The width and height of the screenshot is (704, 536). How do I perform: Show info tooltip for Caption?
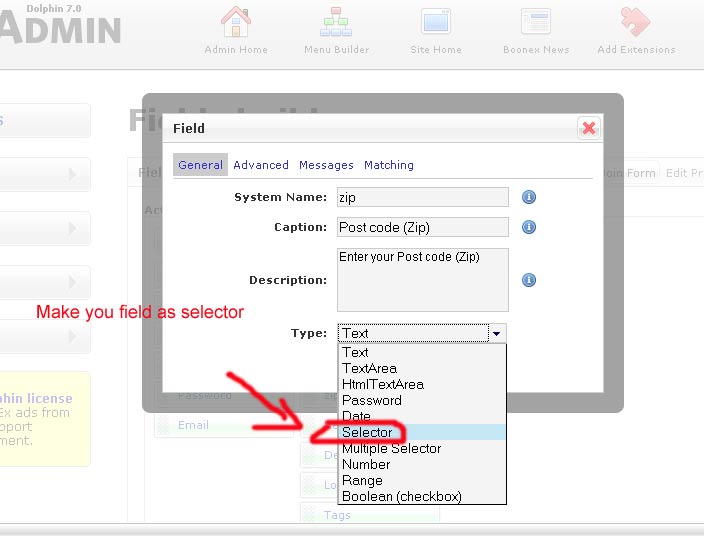(529, 227)
